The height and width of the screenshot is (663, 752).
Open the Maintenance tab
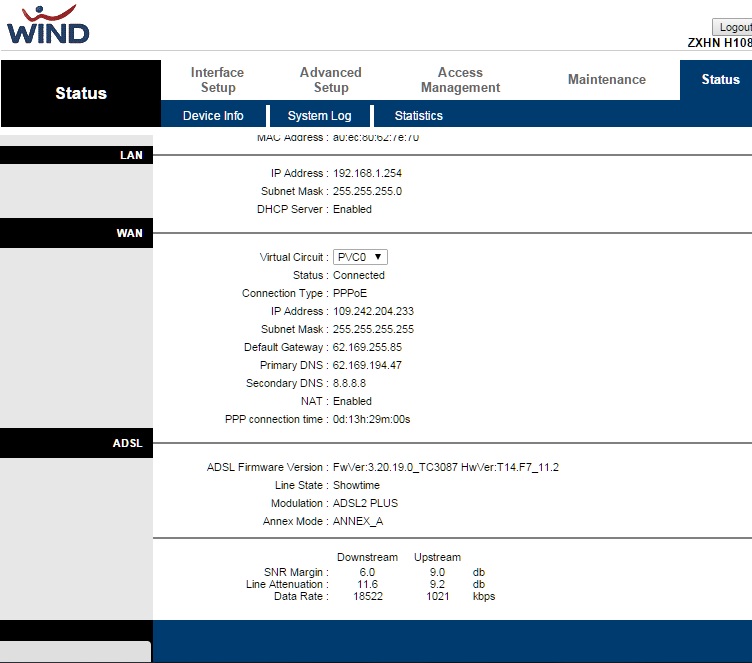607,79
